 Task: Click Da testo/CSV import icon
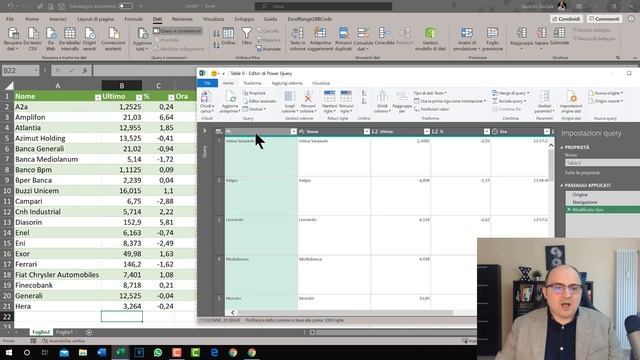pos(32,39)
